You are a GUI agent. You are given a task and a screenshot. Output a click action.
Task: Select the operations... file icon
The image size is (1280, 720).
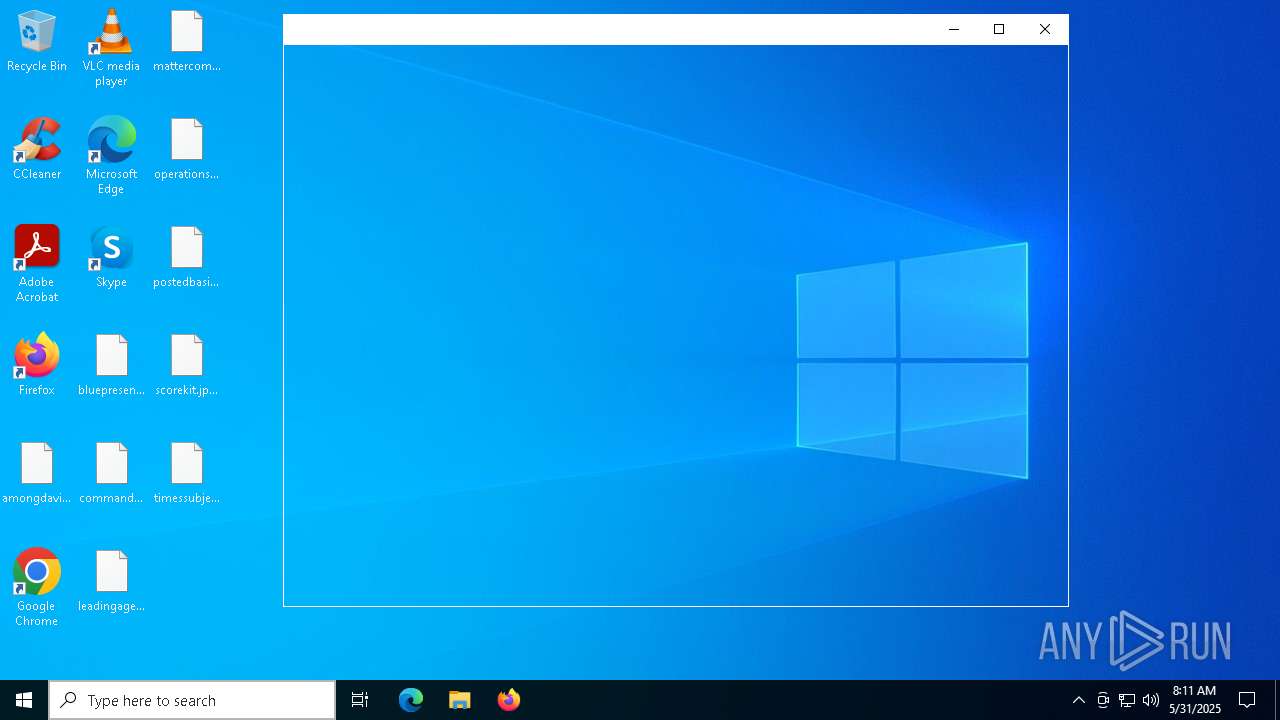[187, 149]
